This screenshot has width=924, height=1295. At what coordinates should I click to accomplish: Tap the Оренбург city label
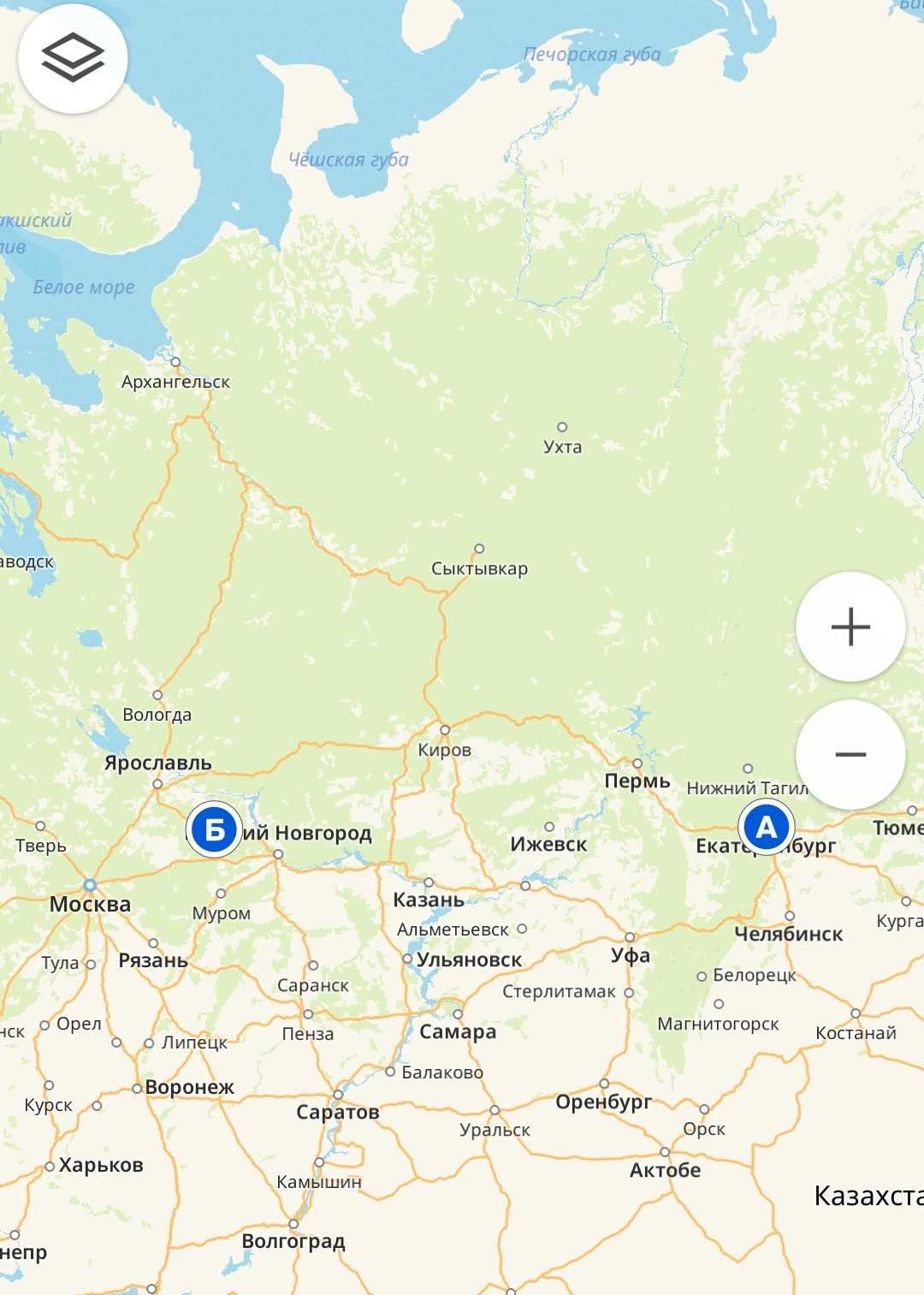604,1102
